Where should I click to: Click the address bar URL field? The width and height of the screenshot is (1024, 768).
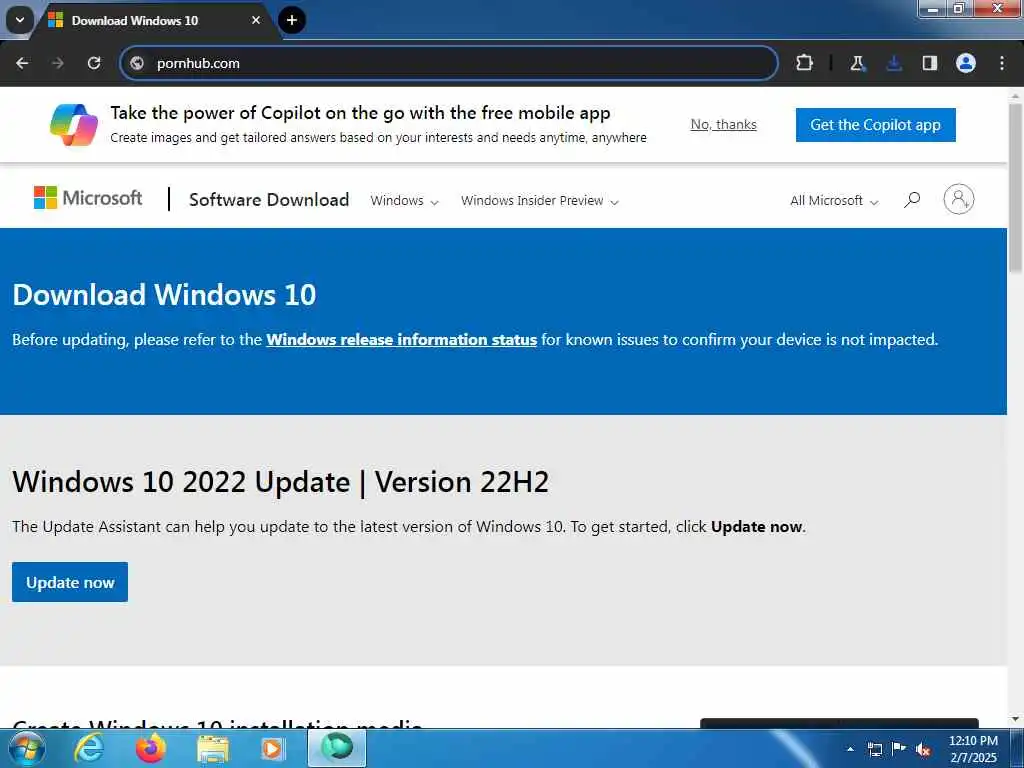(449, 63)
